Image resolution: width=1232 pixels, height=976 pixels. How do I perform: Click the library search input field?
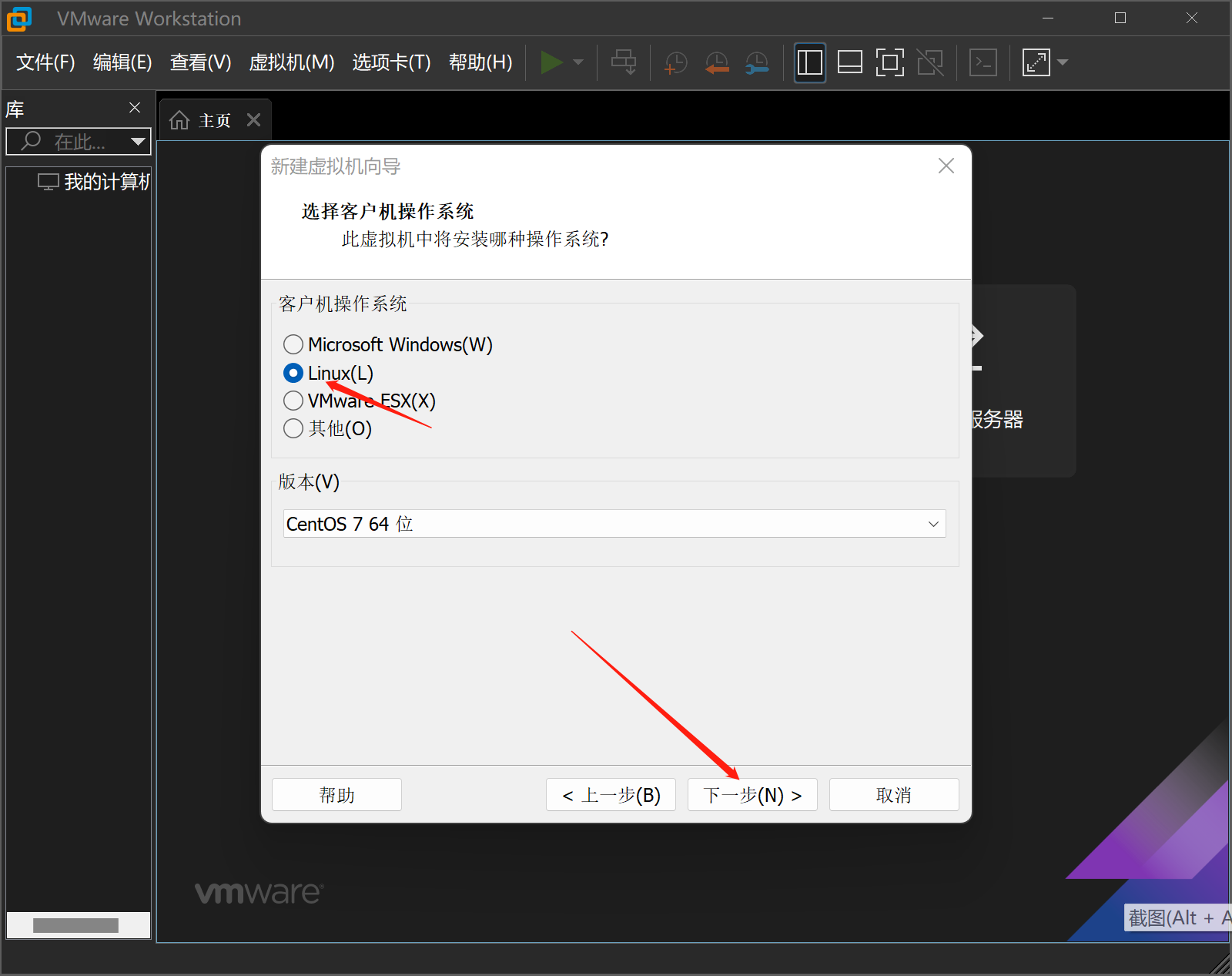(79, 142)
